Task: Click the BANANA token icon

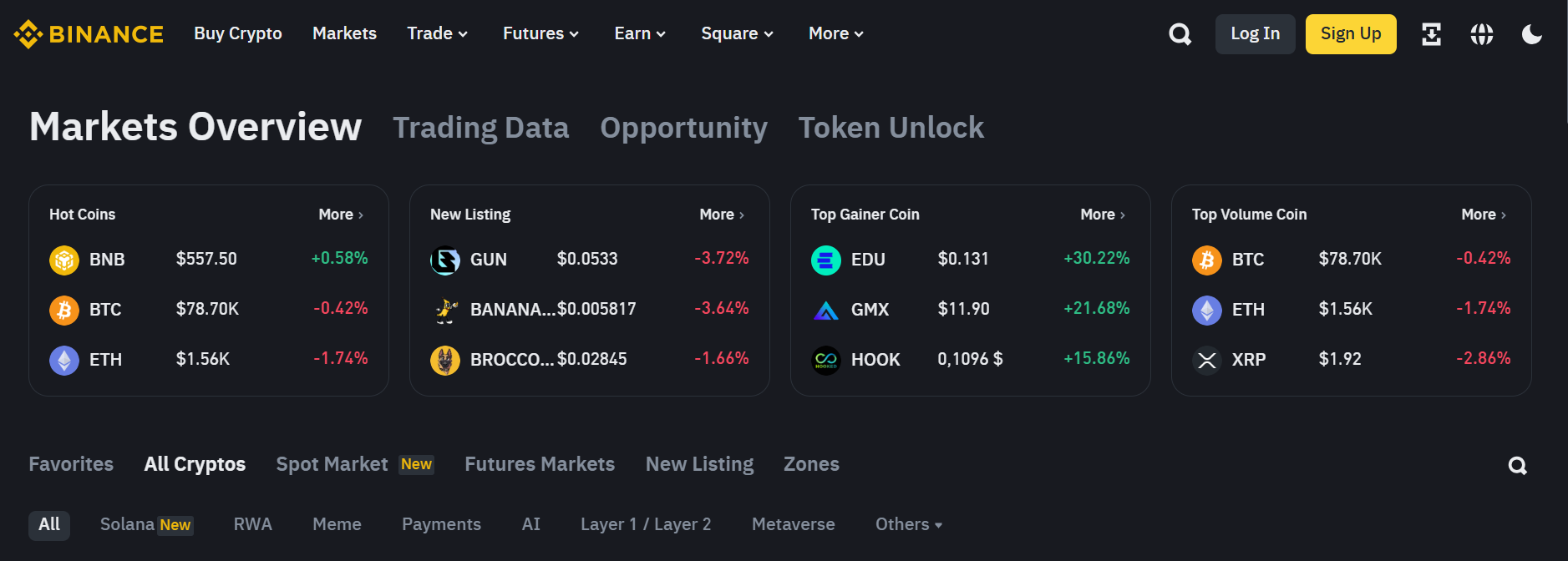Action: pos(445,311)
